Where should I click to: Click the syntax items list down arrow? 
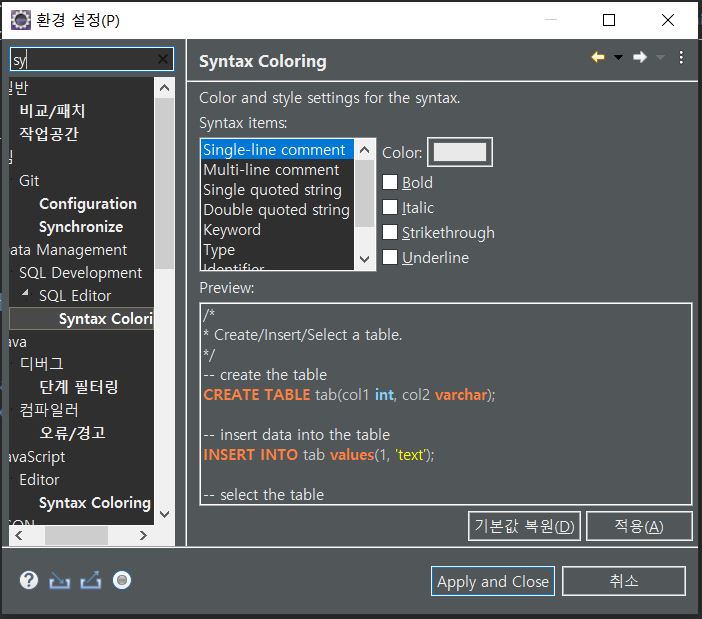[x=364, y=259]
